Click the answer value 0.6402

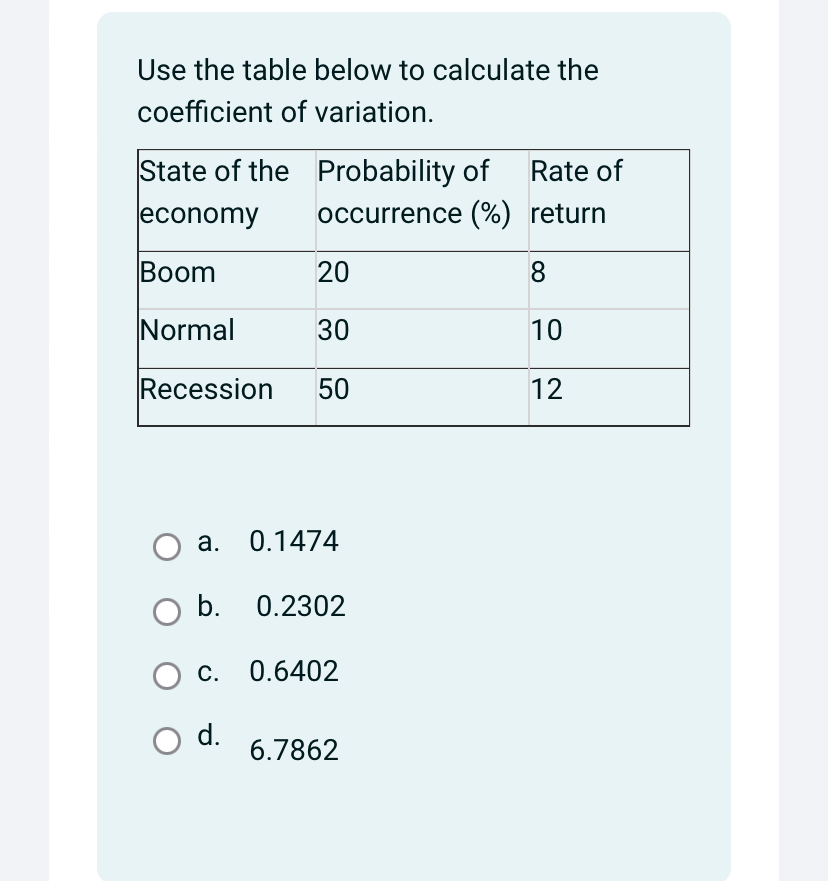(293, 672)
